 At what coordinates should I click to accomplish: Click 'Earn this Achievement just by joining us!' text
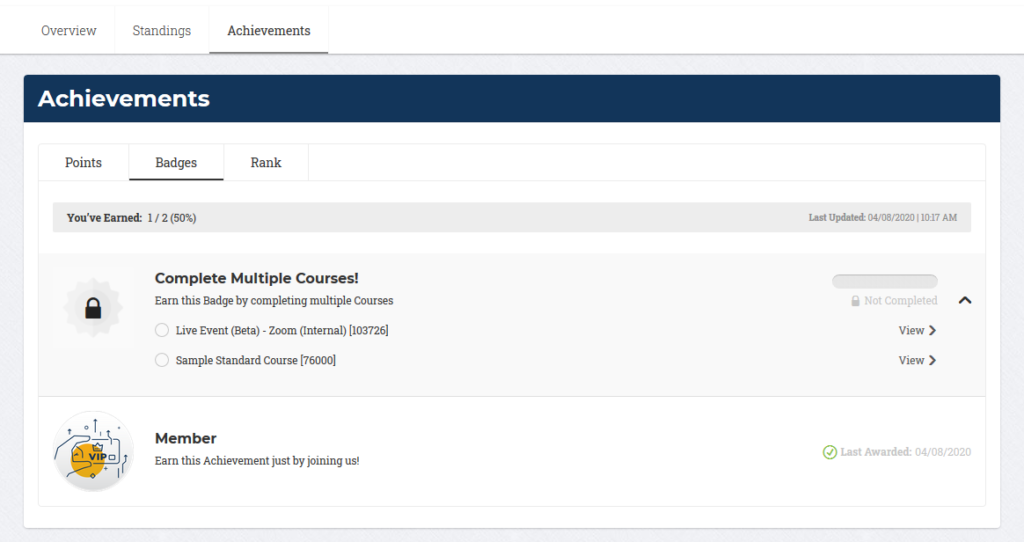tap(257, 461)
